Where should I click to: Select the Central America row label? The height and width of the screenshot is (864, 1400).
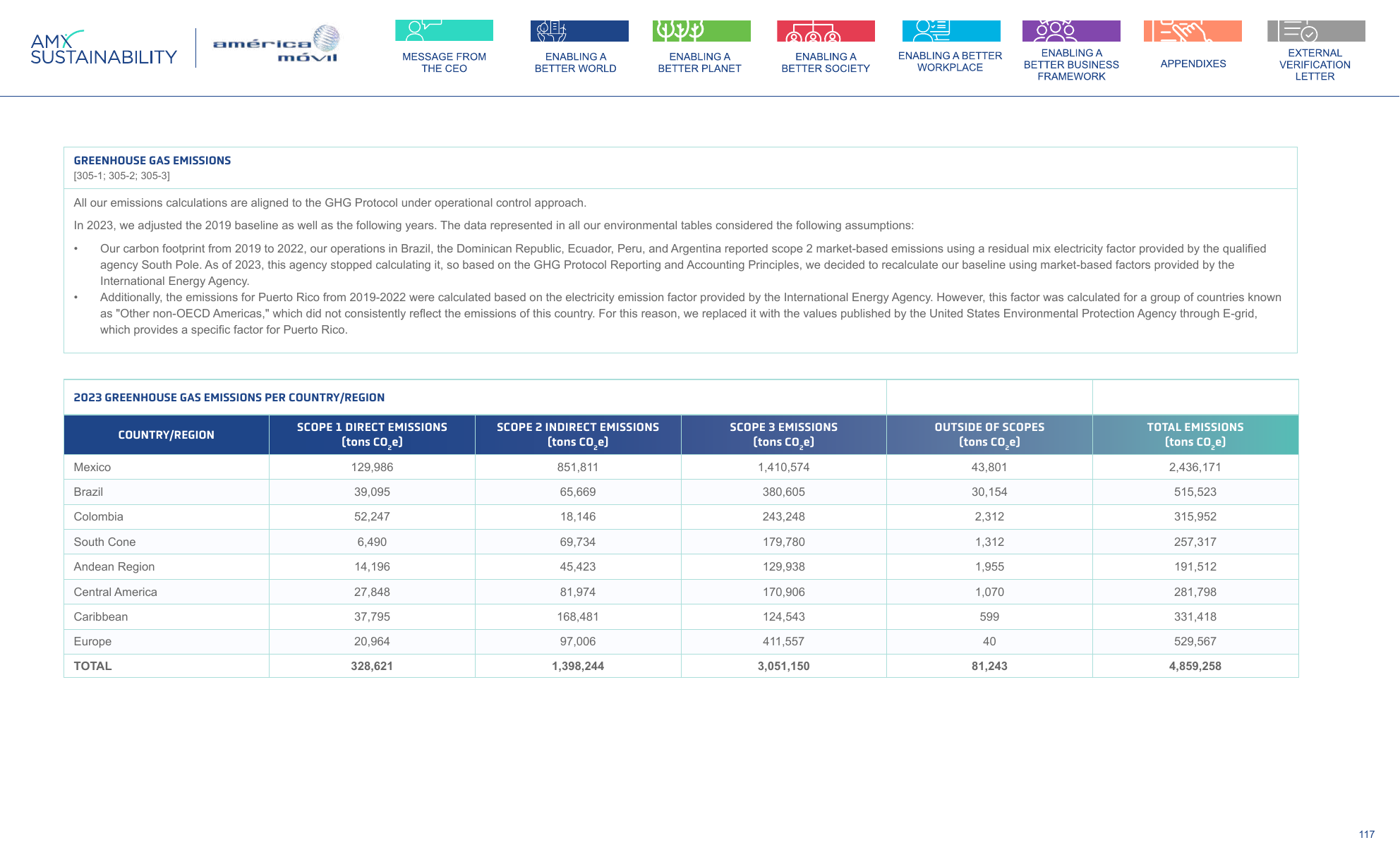click(x=115, y=592)
